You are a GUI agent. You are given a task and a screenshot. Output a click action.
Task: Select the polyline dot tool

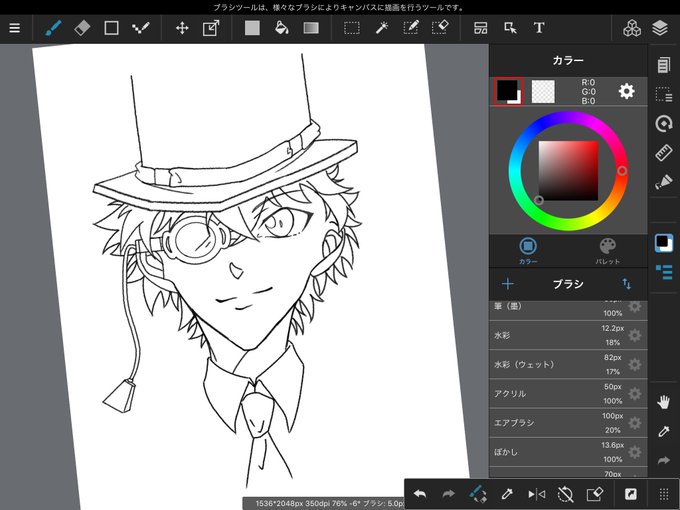141,28
